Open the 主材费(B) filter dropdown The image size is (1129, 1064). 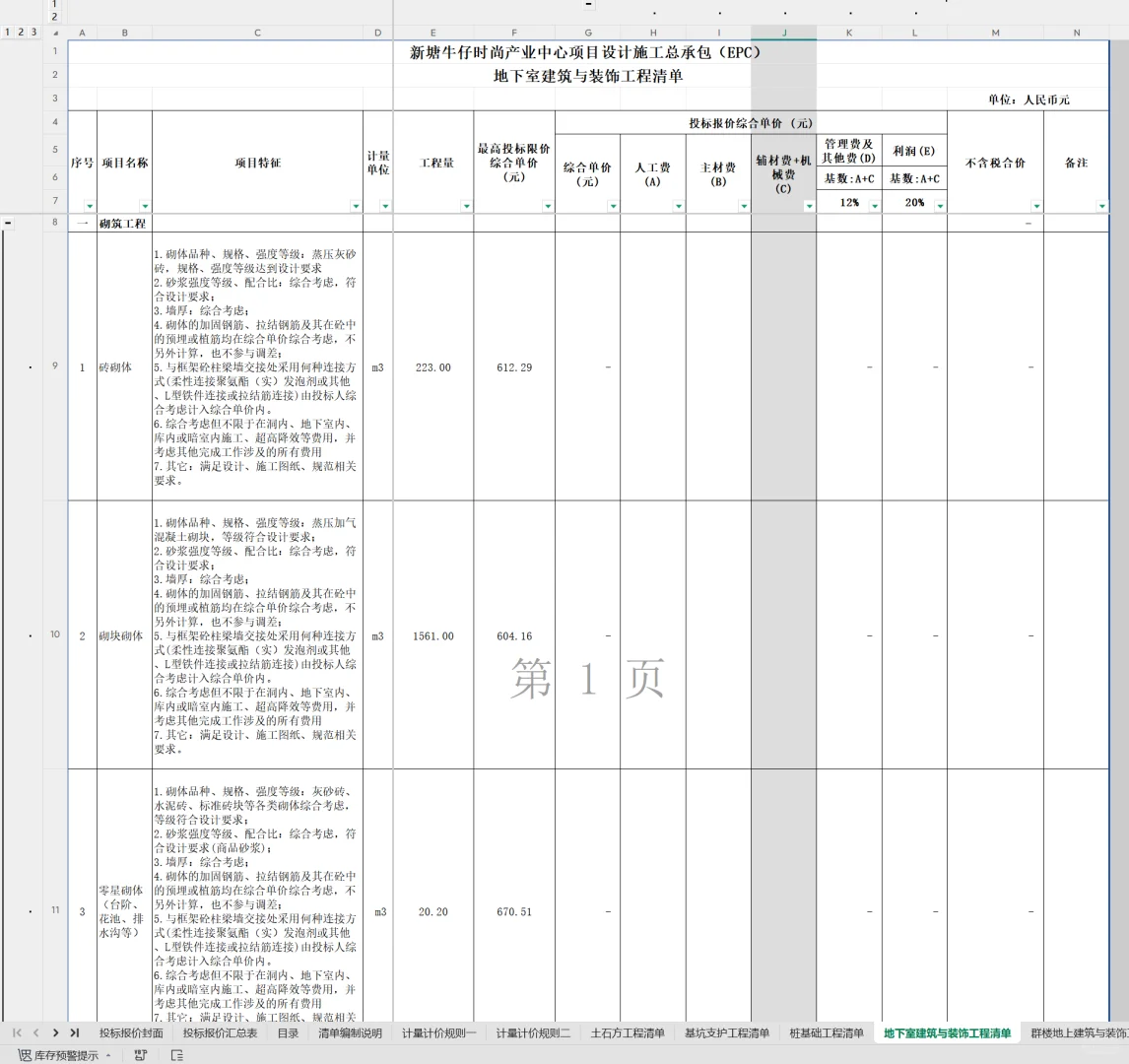pyautogui.click(x=744, y=206)
